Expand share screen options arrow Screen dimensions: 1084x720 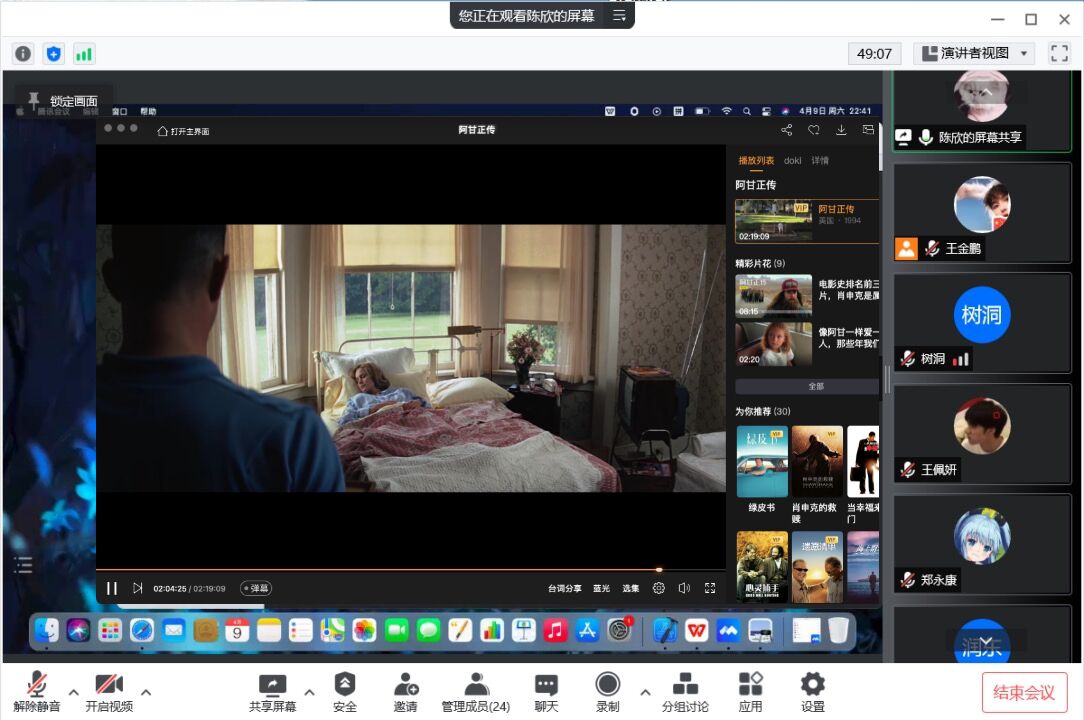coord(309,692)
